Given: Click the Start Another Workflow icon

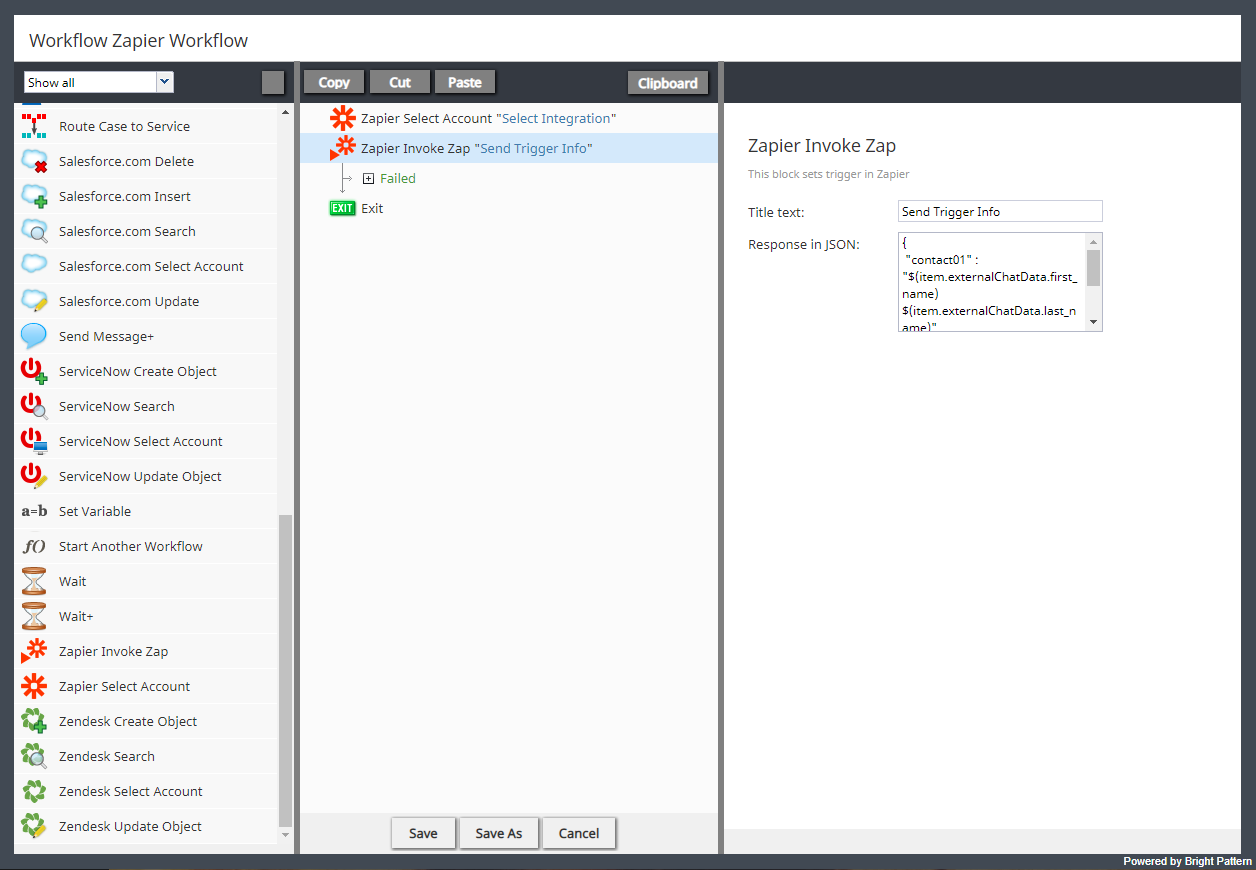Looking at the screenshot, I should pos(34,546).
